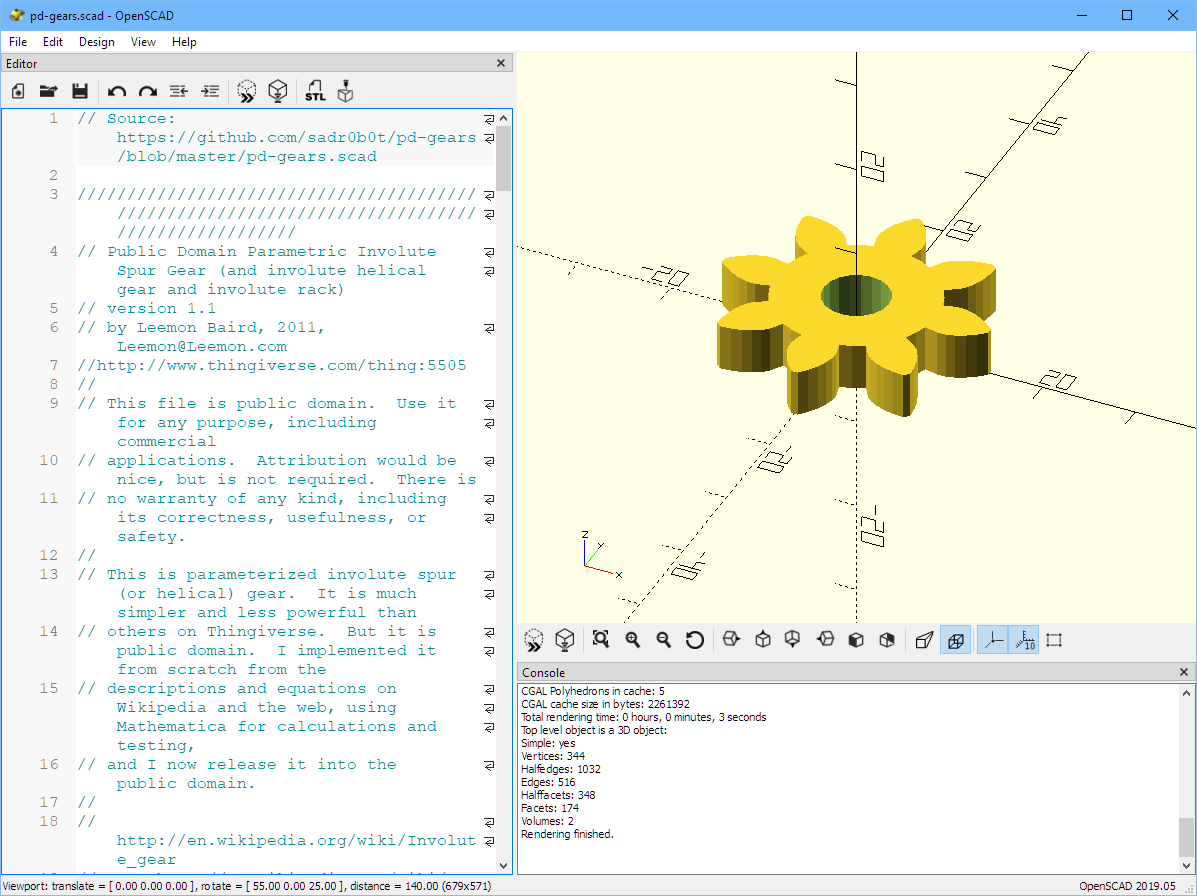Screen dimensions: 1197x896
Task: Click the Send to 3D printer icon
Action: 346,91
